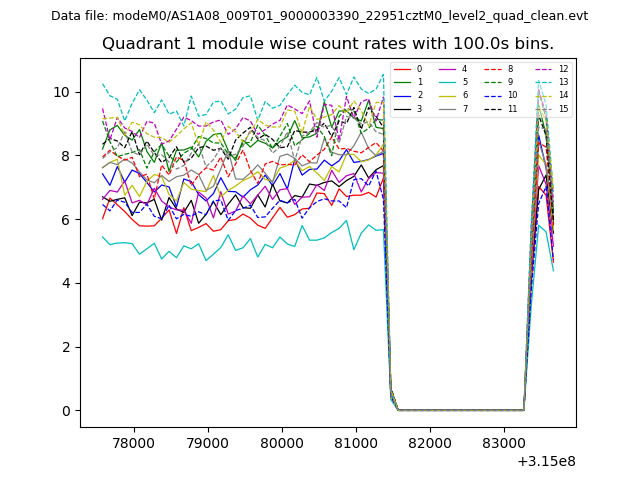Click the data file path text
Viewport: 640px width, 480px height.
(x=320, y=15)
